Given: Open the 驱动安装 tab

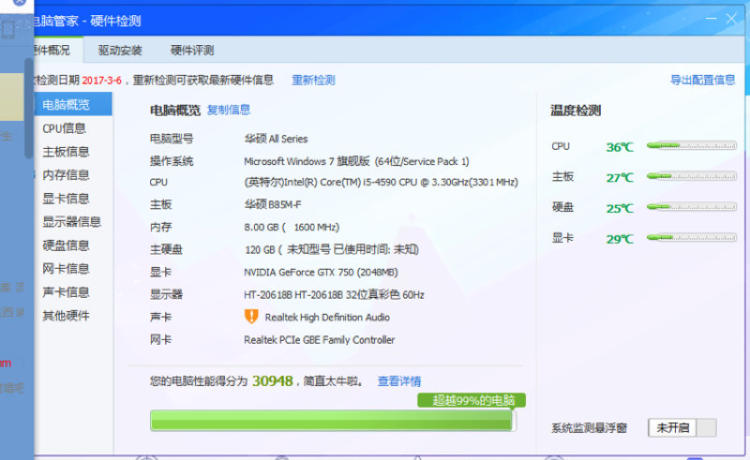Looking at the screenshot, I should [x=120, y=50].
